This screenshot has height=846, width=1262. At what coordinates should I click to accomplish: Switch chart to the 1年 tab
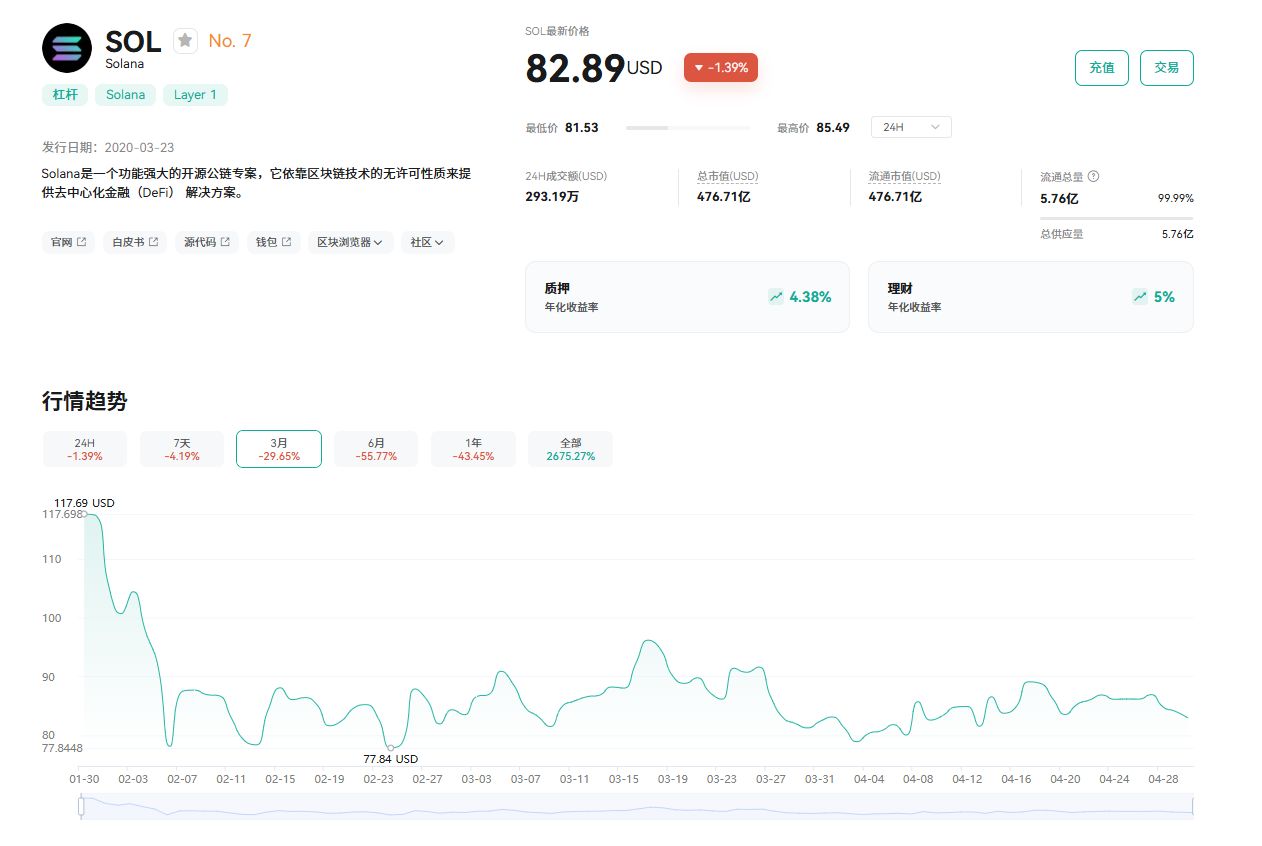click(473, 449)
